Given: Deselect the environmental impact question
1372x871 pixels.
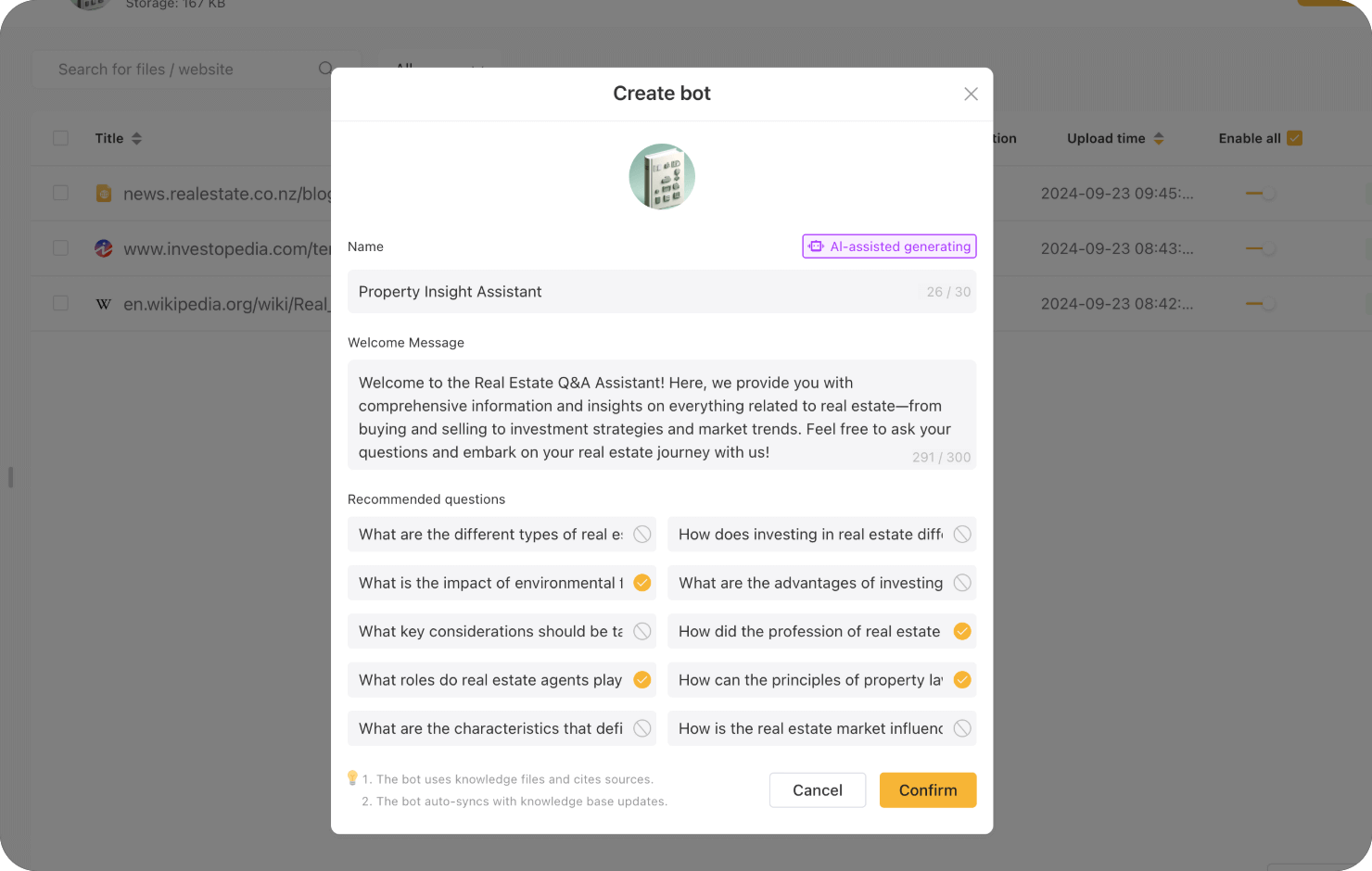Looking at the screenshot, I should point(642,583).
